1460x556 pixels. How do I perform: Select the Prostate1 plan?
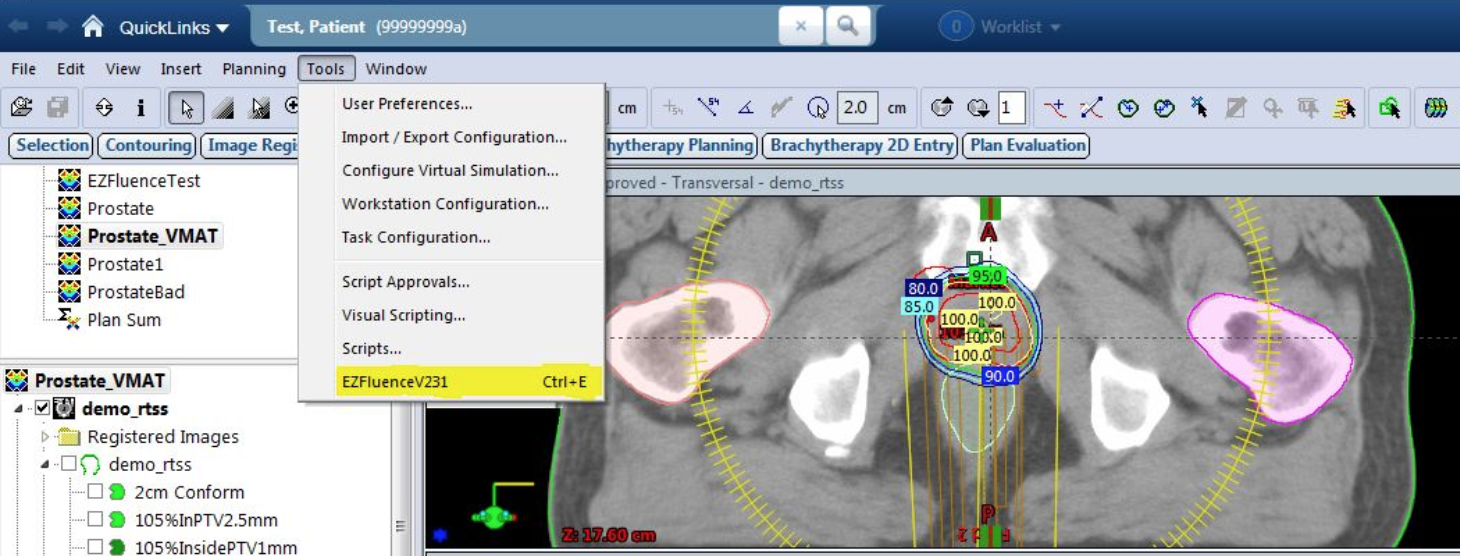pyautogui.click(x=125, y=265)
